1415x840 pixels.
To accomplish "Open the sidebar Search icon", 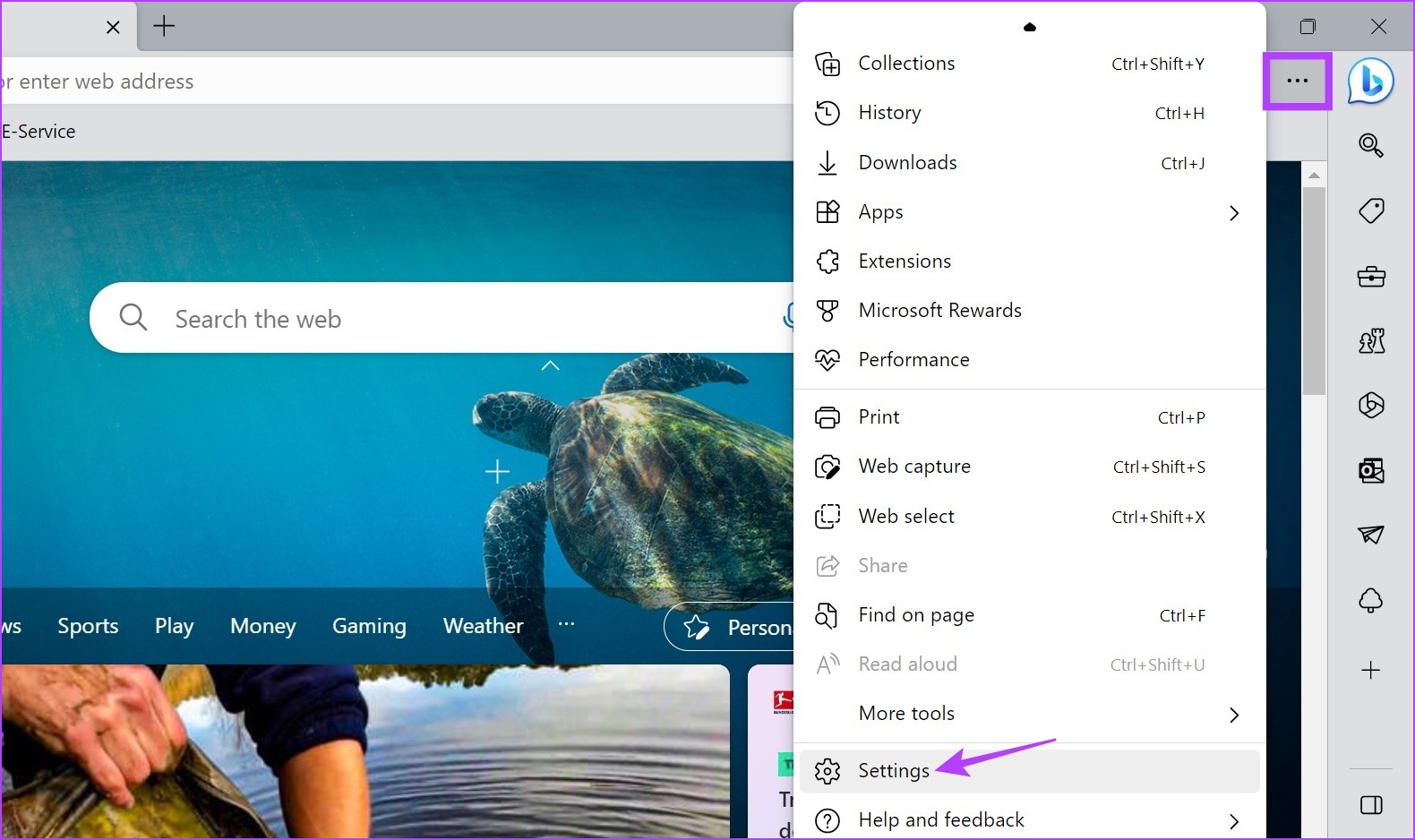I will 1370,145.
